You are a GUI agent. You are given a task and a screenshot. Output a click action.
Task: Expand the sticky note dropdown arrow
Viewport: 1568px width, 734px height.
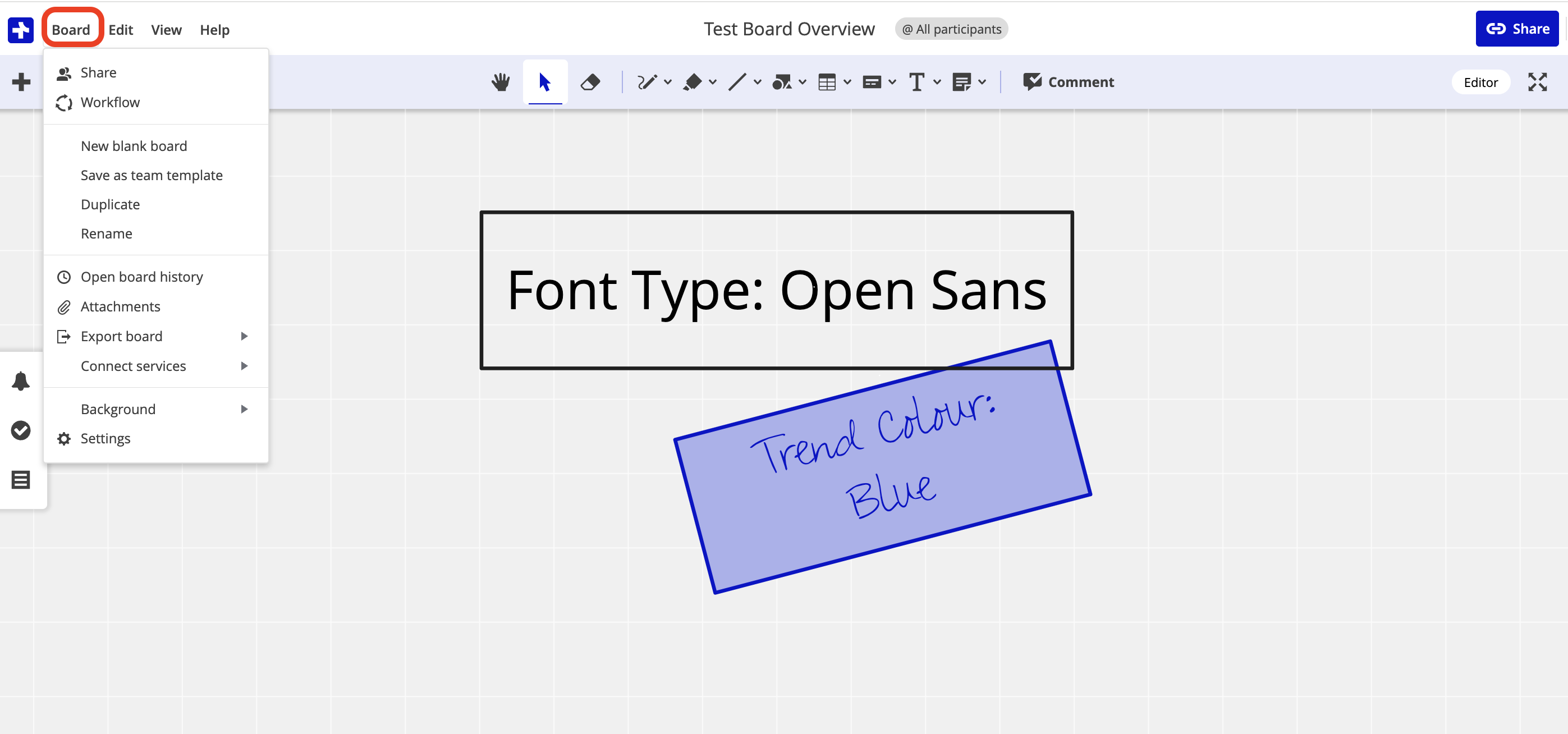point(983,82)
